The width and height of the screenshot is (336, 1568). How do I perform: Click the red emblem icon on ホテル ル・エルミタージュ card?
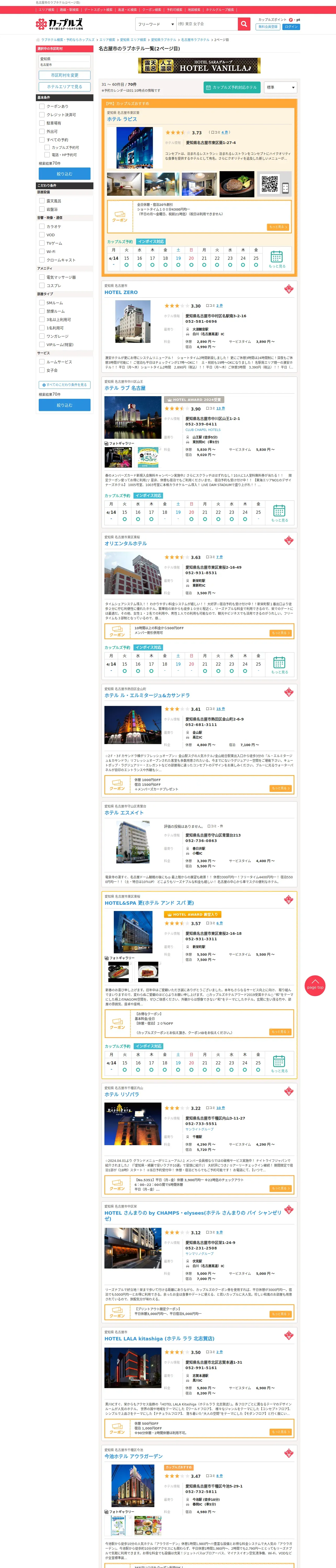tap(289, 691)
